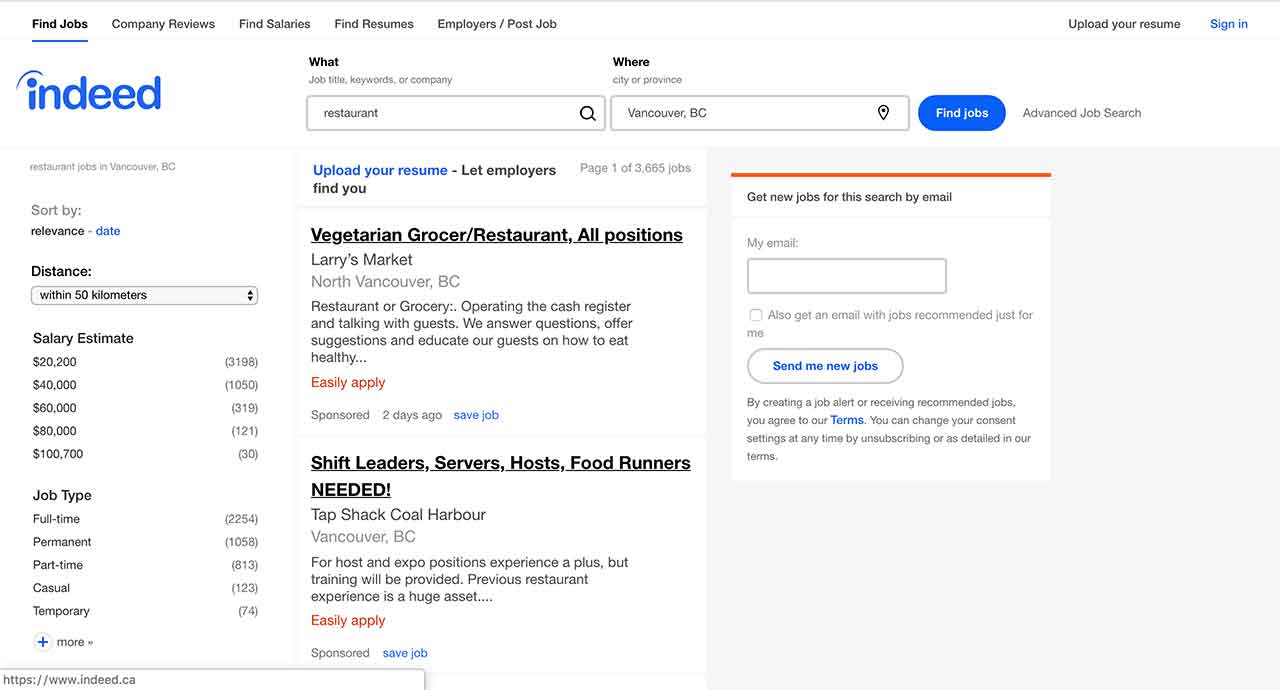Open Company Reviews tab
The height and width of the screenshot is (690, 1280).
point(163,24)
